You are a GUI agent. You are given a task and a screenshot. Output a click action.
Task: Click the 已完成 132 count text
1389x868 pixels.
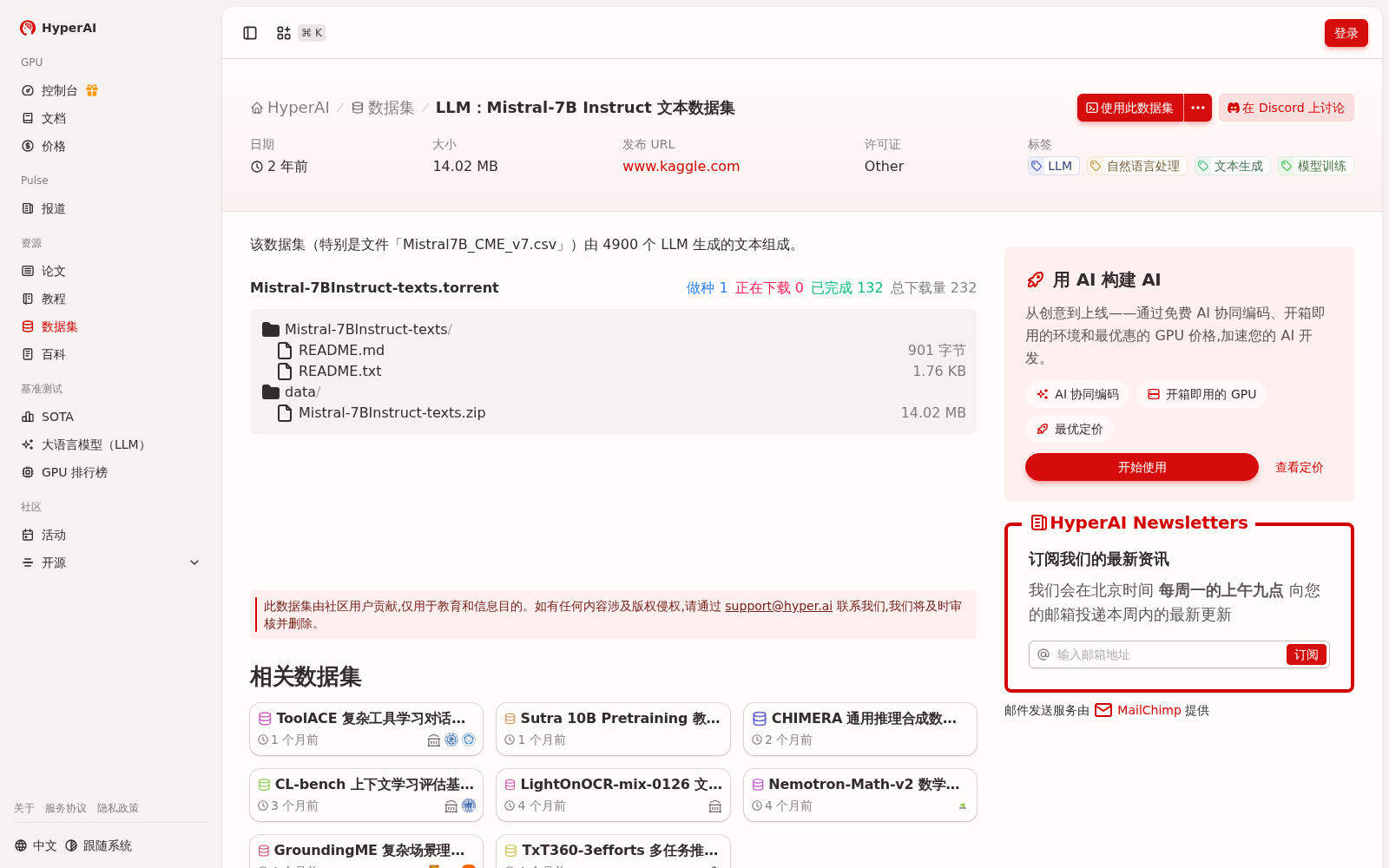point(846,288)
